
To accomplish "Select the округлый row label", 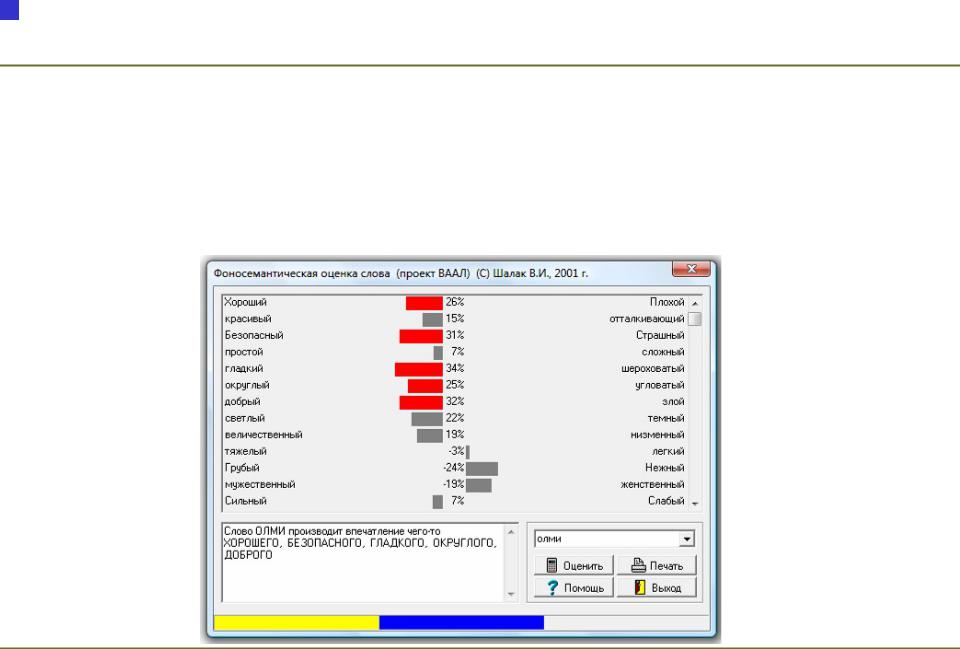I will coord(247,385).
